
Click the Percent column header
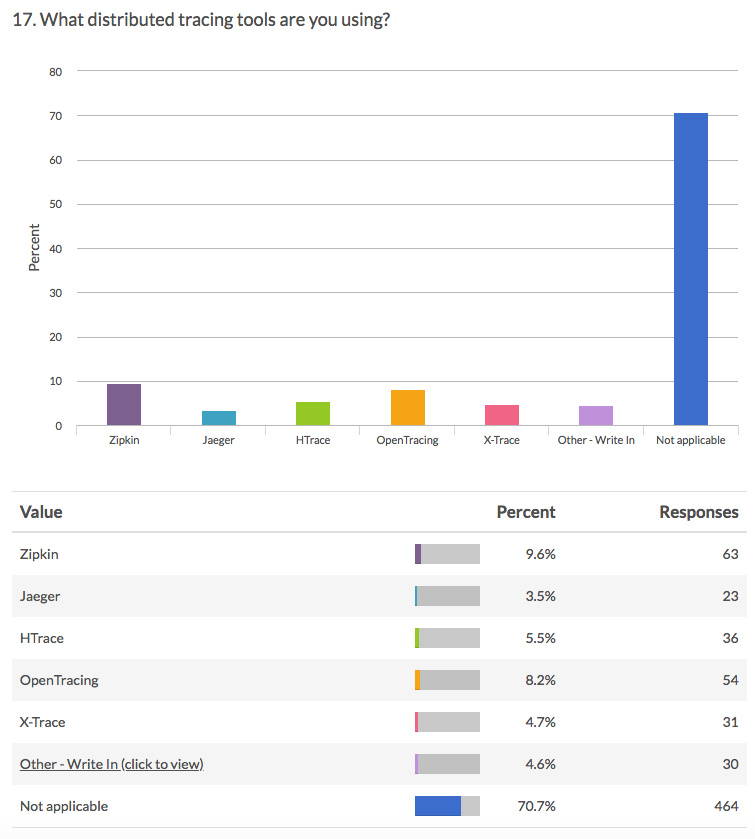[526, 512]
